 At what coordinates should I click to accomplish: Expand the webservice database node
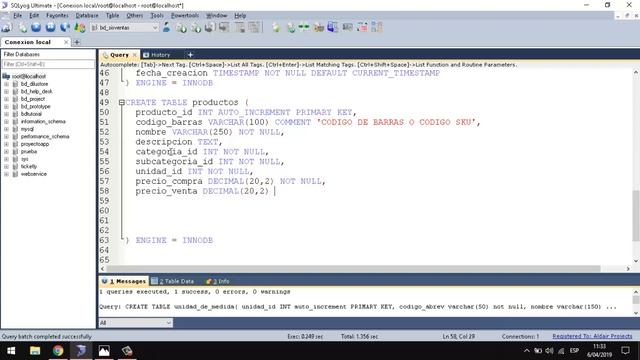click(x=6, y=174)
